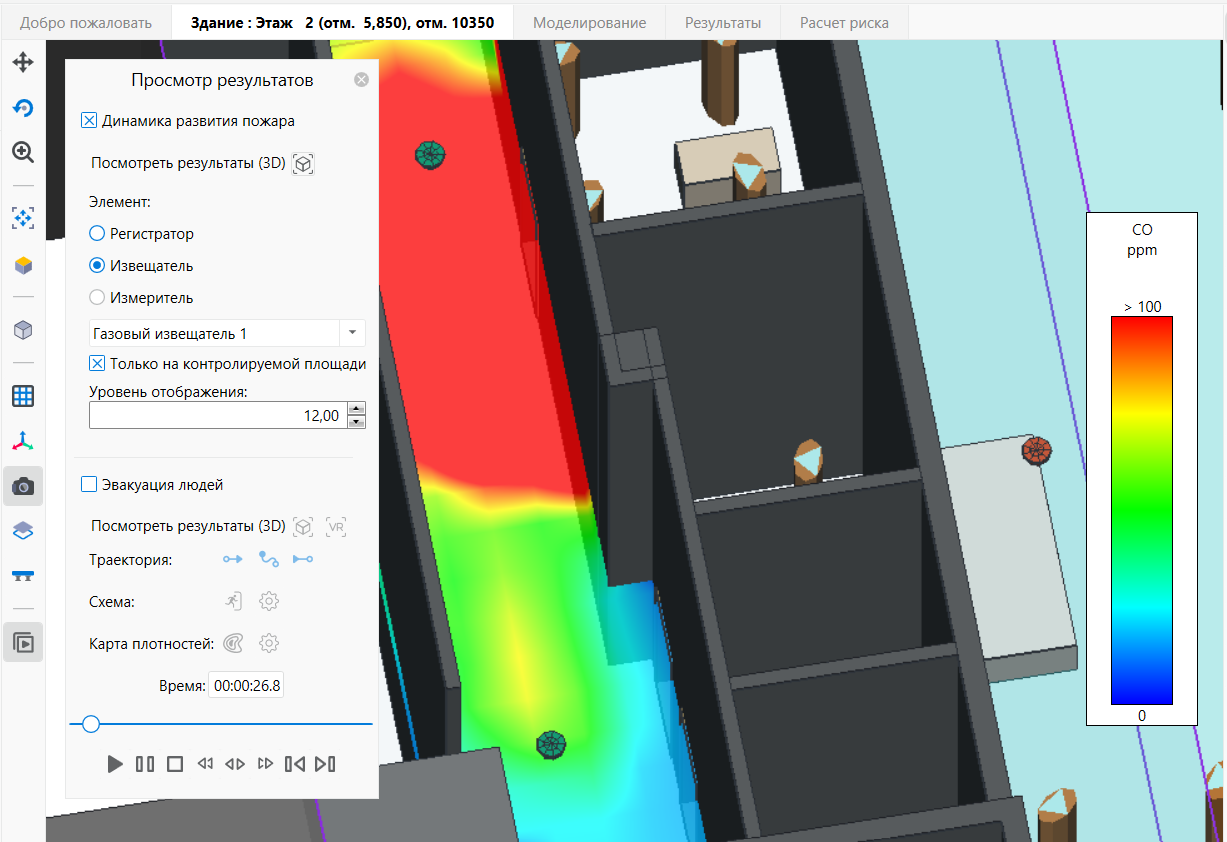1227x842 pixels.
Task: Click the camera icon in left toolbar
Action: tap(22, 486)
